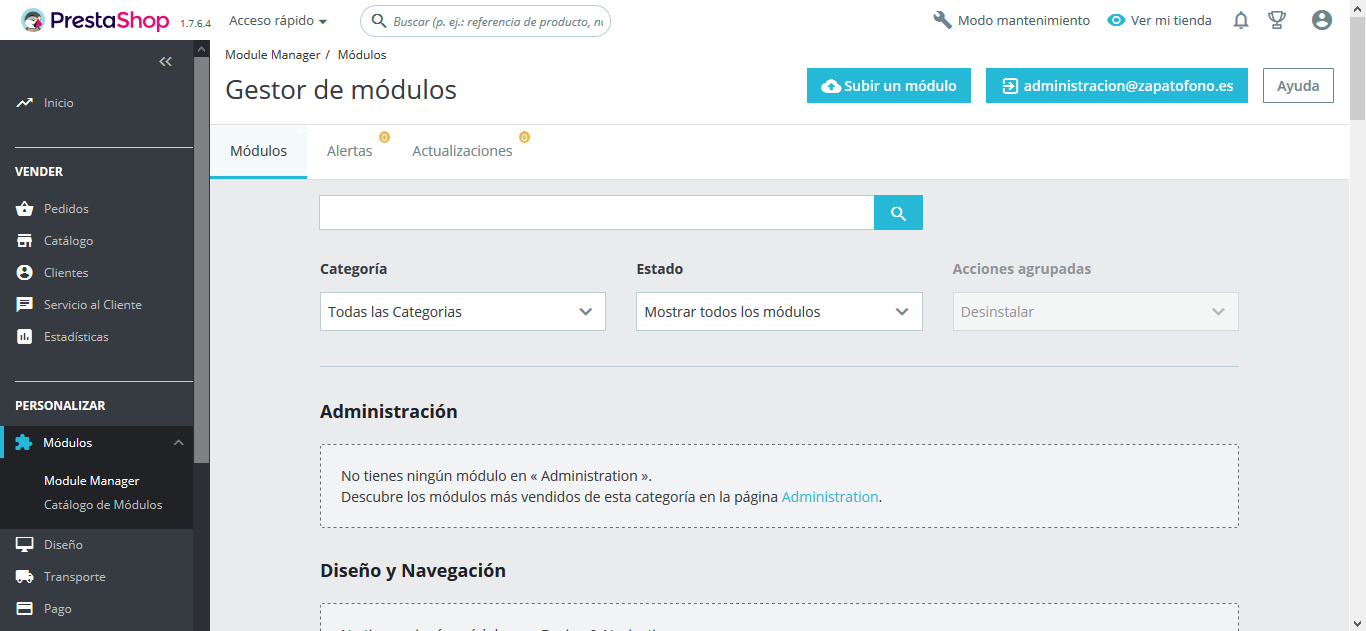Click the page vertical scrollbar
The image size is (1366, 631).
tap(1357, 70)
